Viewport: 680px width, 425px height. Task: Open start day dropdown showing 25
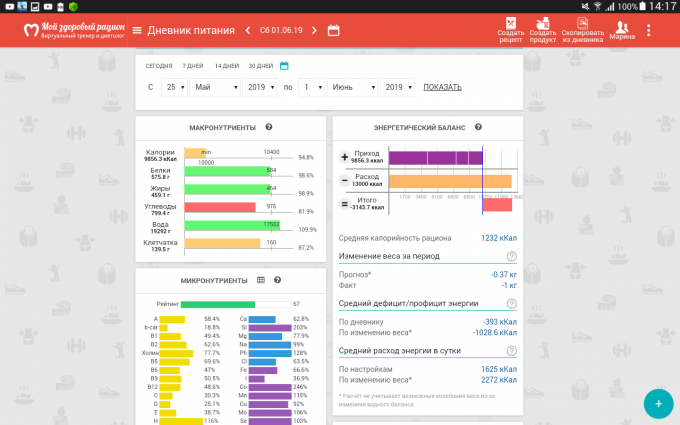176,87
